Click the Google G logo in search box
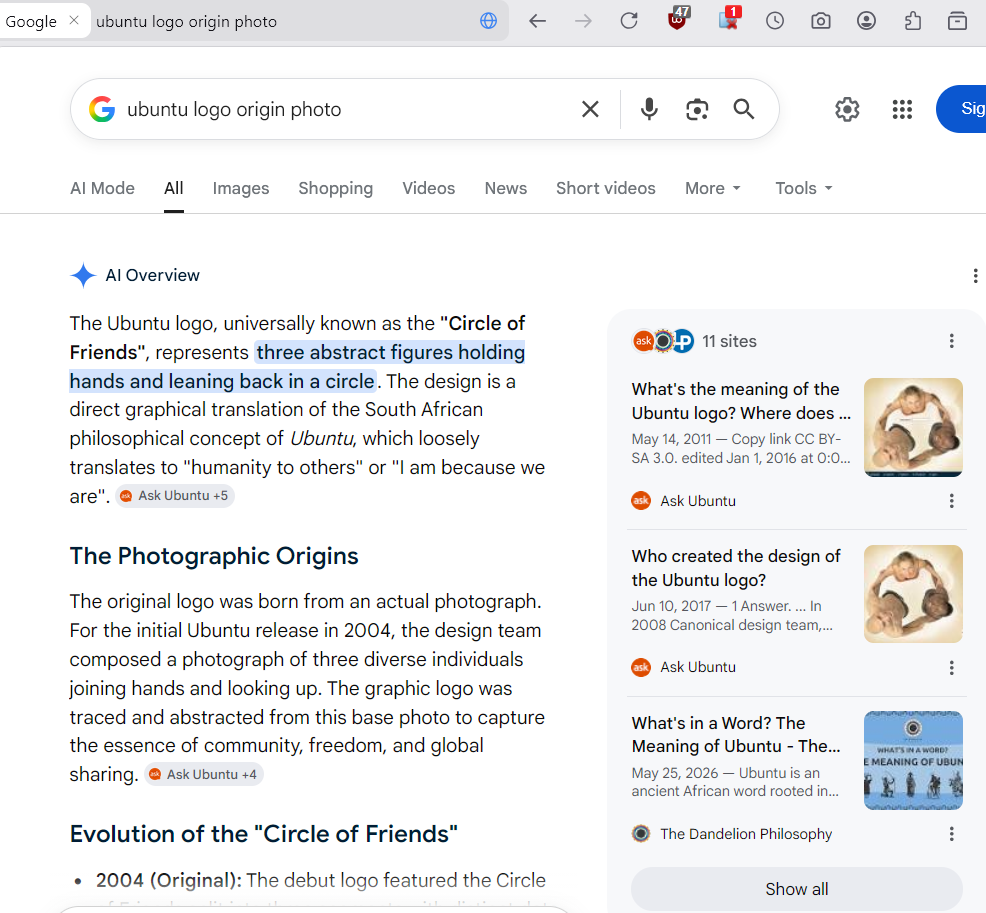 pos(102,109)
